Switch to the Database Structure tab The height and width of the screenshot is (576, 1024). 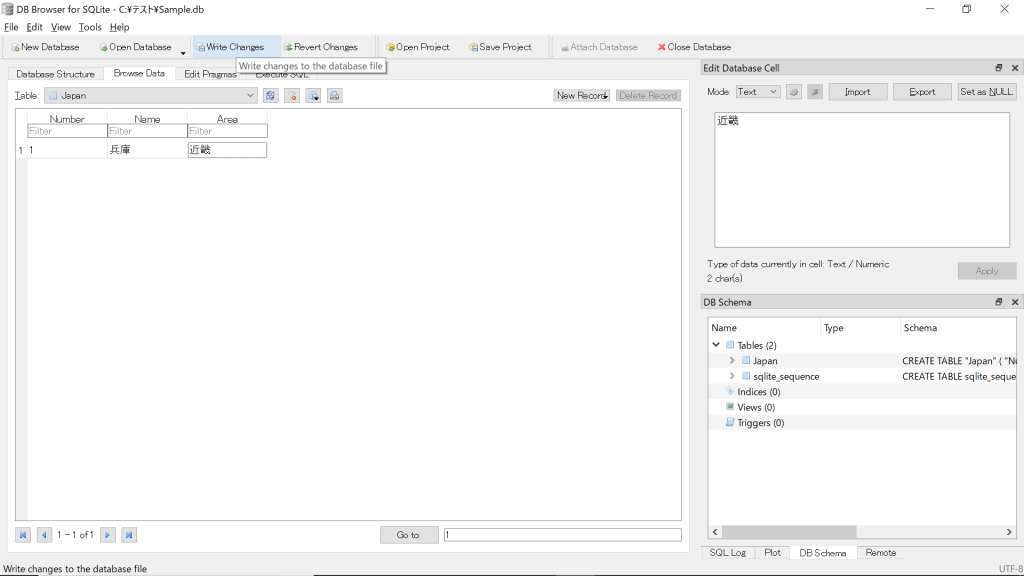pyautogui.click(x=56, y=74)
